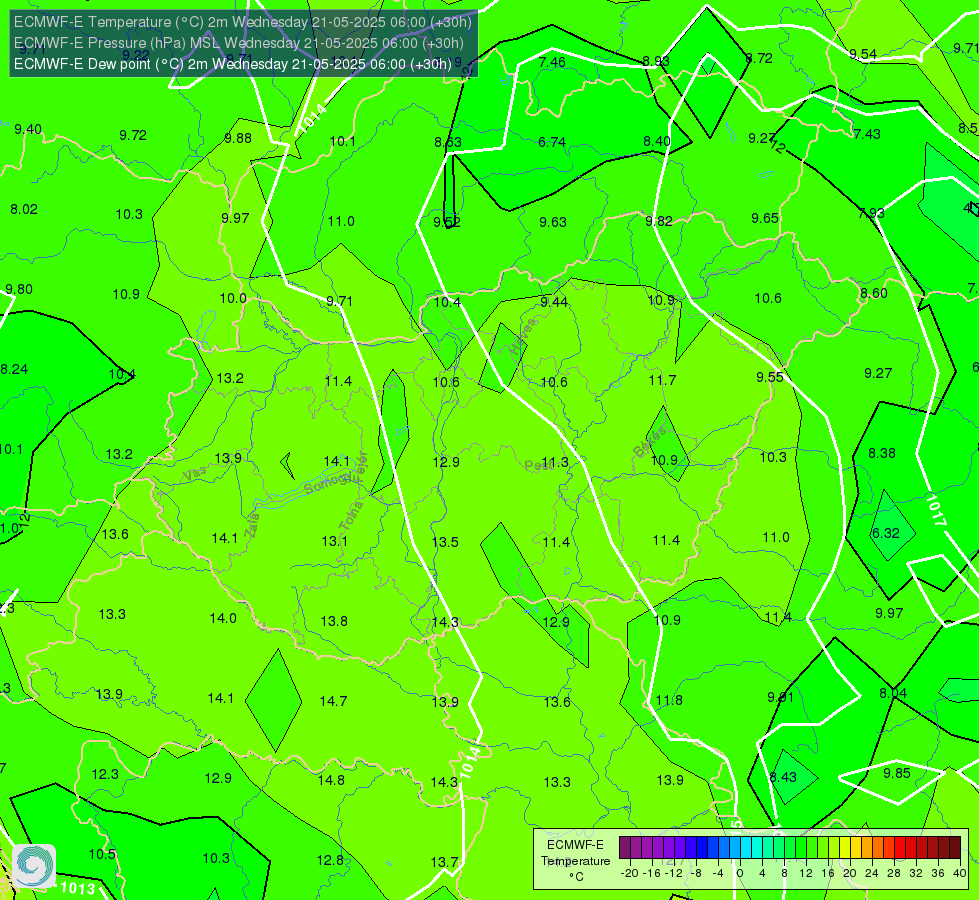
Task: Click the temperature value 9.40
Action: [x=28, y=129]
